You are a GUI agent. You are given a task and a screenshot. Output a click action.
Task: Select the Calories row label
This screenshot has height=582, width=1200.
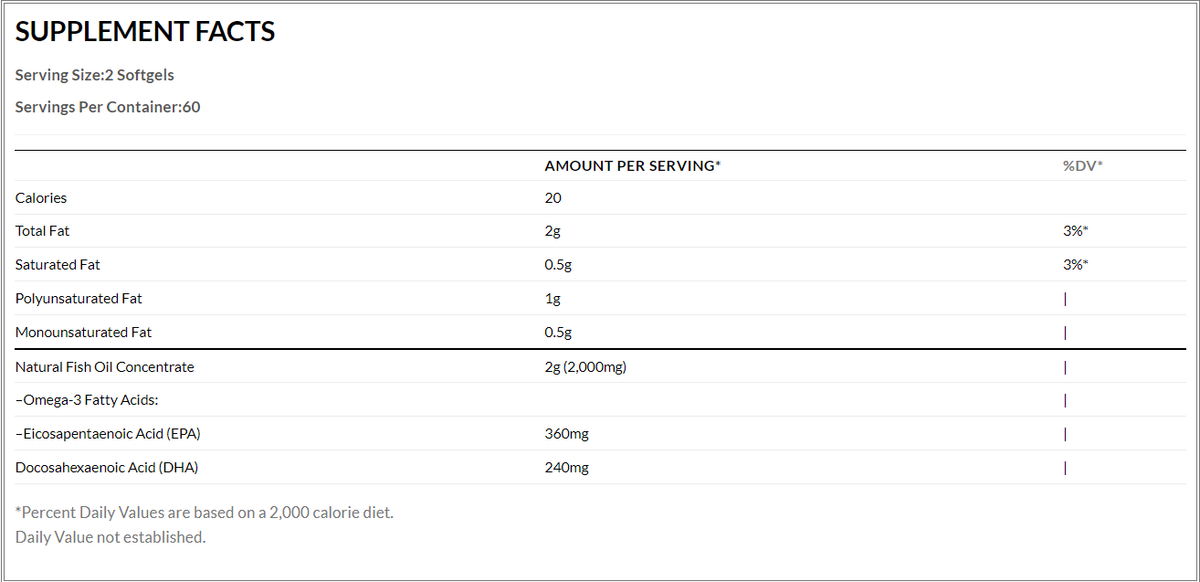pos(41,198)
